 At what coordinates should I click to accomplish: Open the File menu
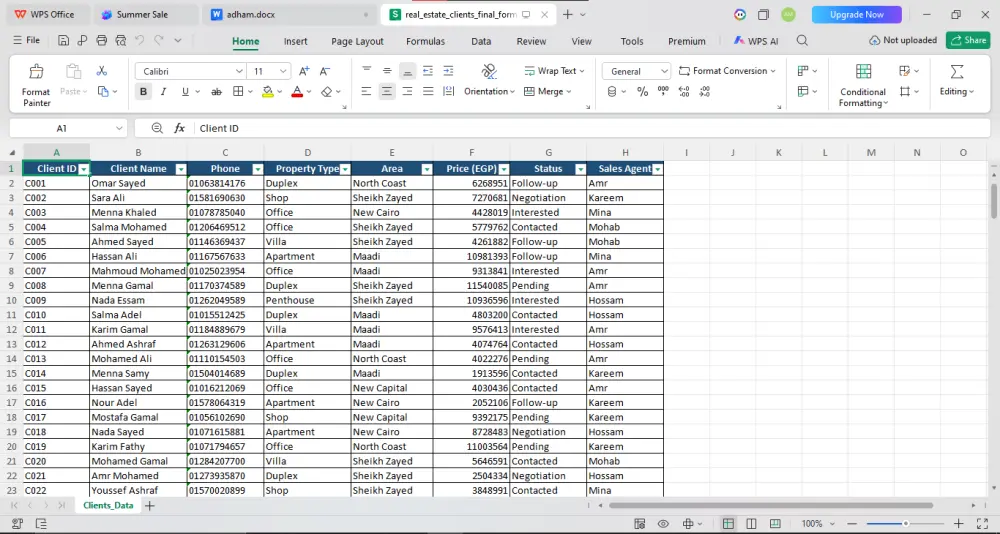click(x=27, y=40)
